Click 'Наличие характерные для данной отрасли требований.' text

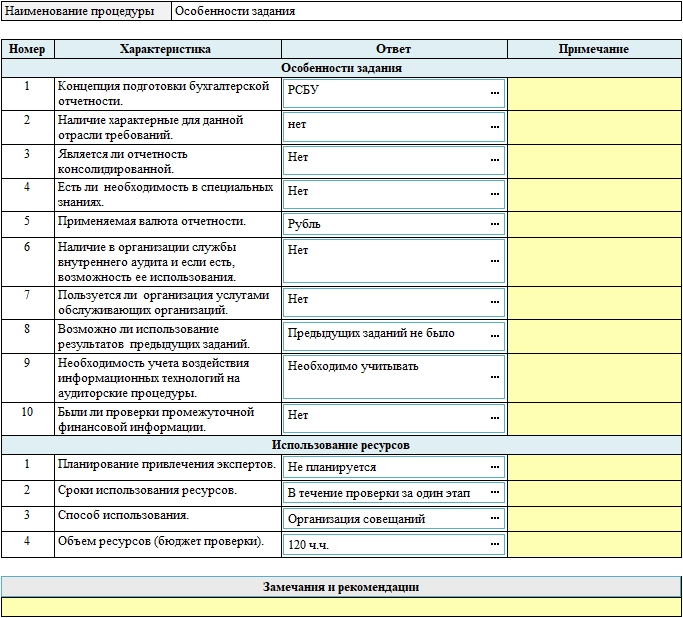click(x=150, y=127)
